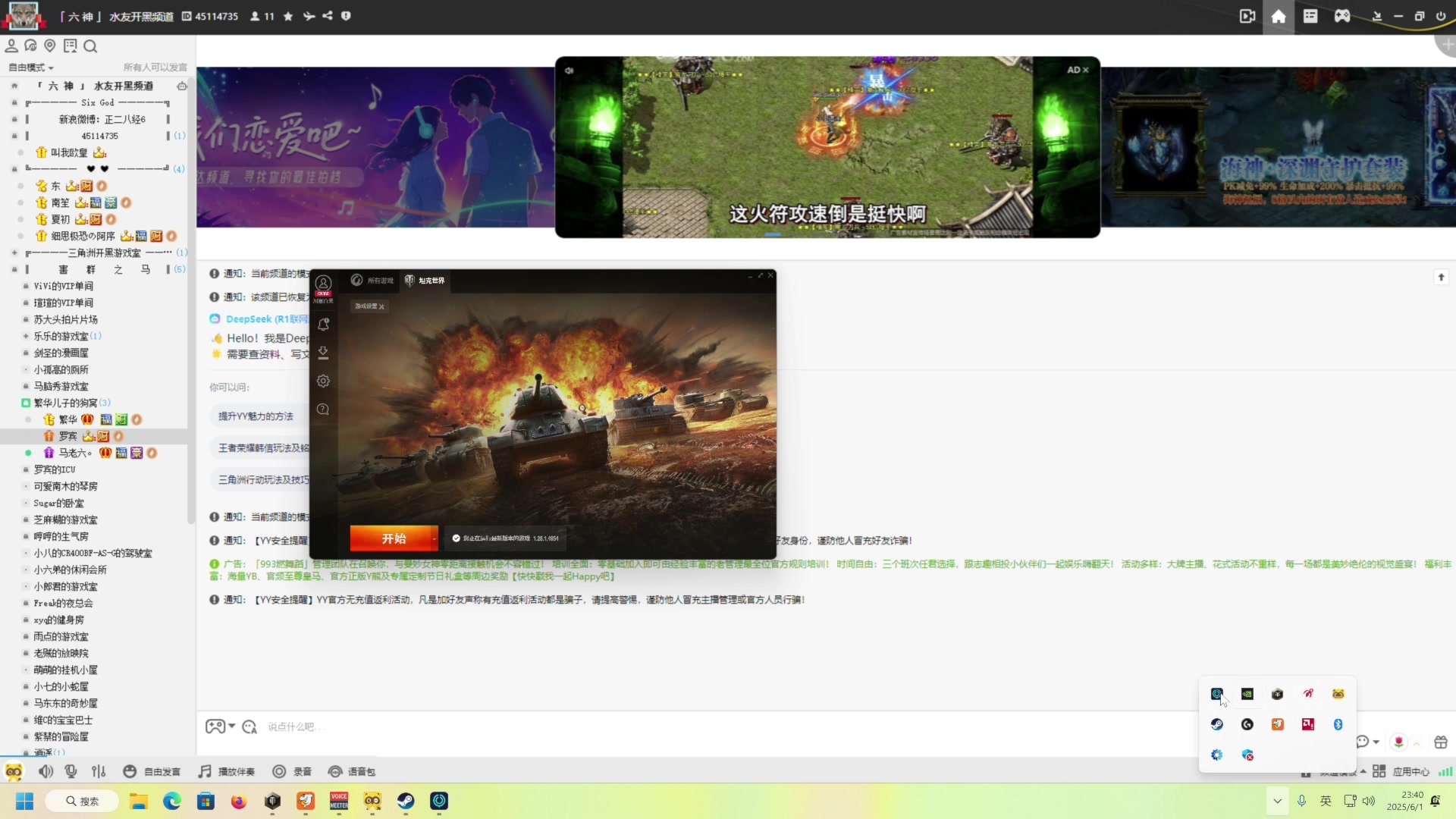Screen dimensions: 1456x819
Task: Click the airplane icon in the title bar
Action: [309, 16]
